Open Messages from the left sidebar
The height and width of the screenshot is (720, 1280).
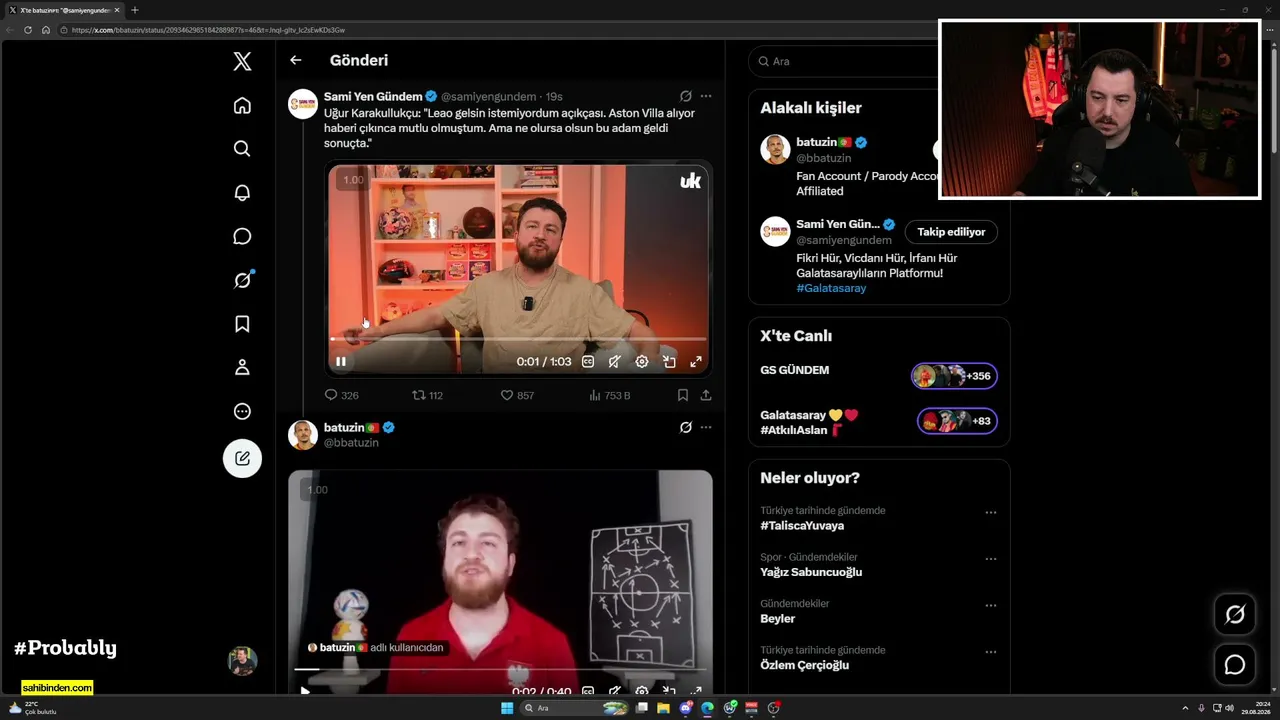tap(242, 237)
